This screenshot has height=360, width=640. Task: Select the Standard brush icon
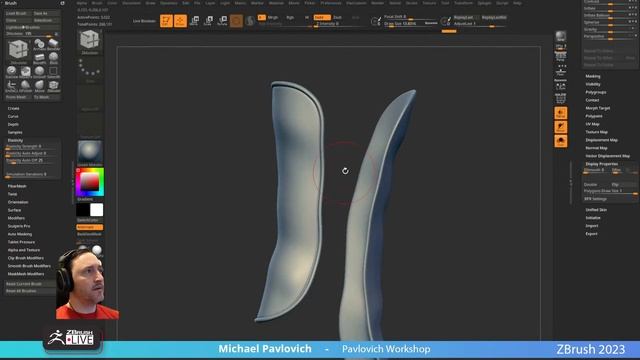11,71
